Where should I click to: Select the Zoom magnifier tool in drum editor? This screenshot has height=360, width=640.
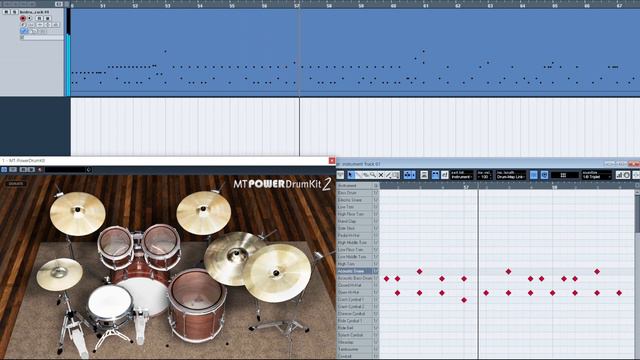point(373,175)
